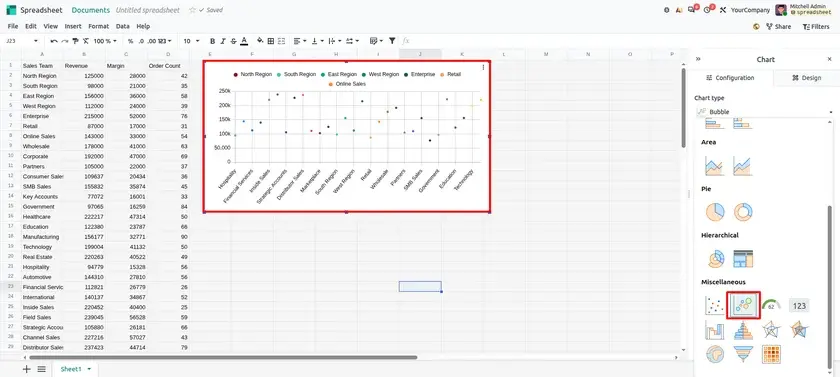Open the Sheet1 tab dropdown arrow
840x377 pixels.
tap(89, 369)
